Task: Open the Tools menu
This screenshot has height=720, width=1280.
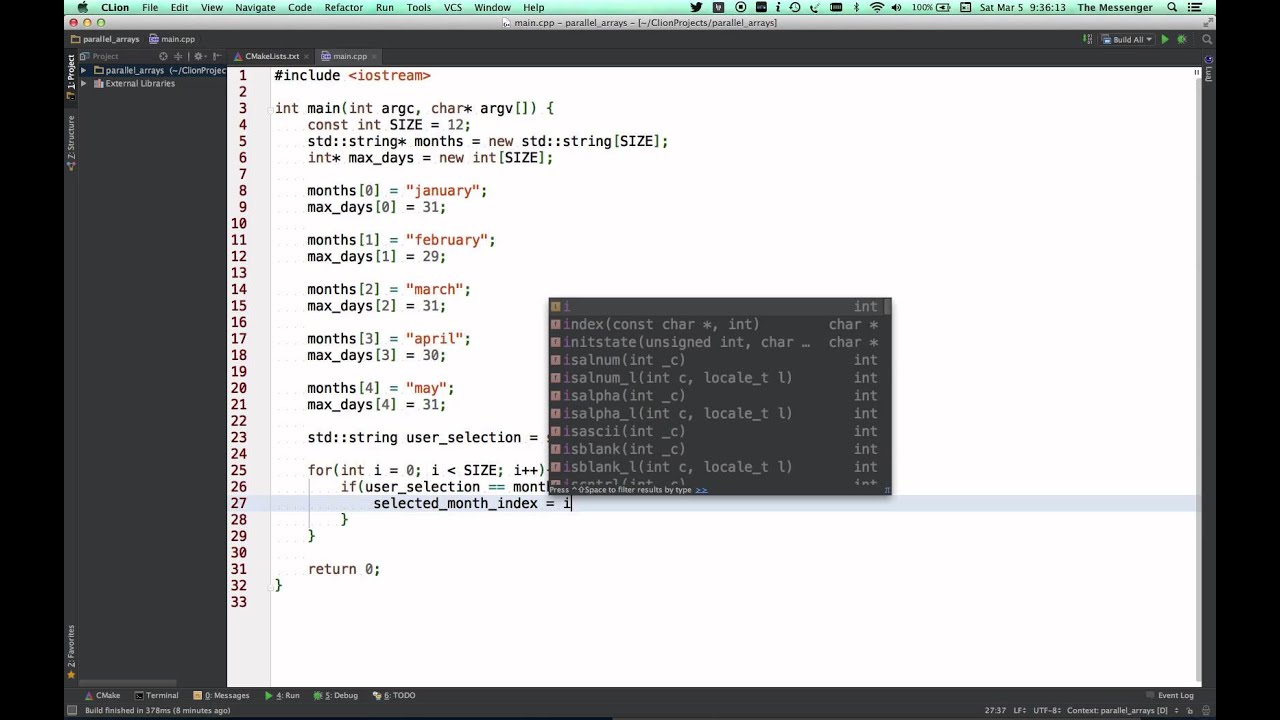Action: pos(419,7)
